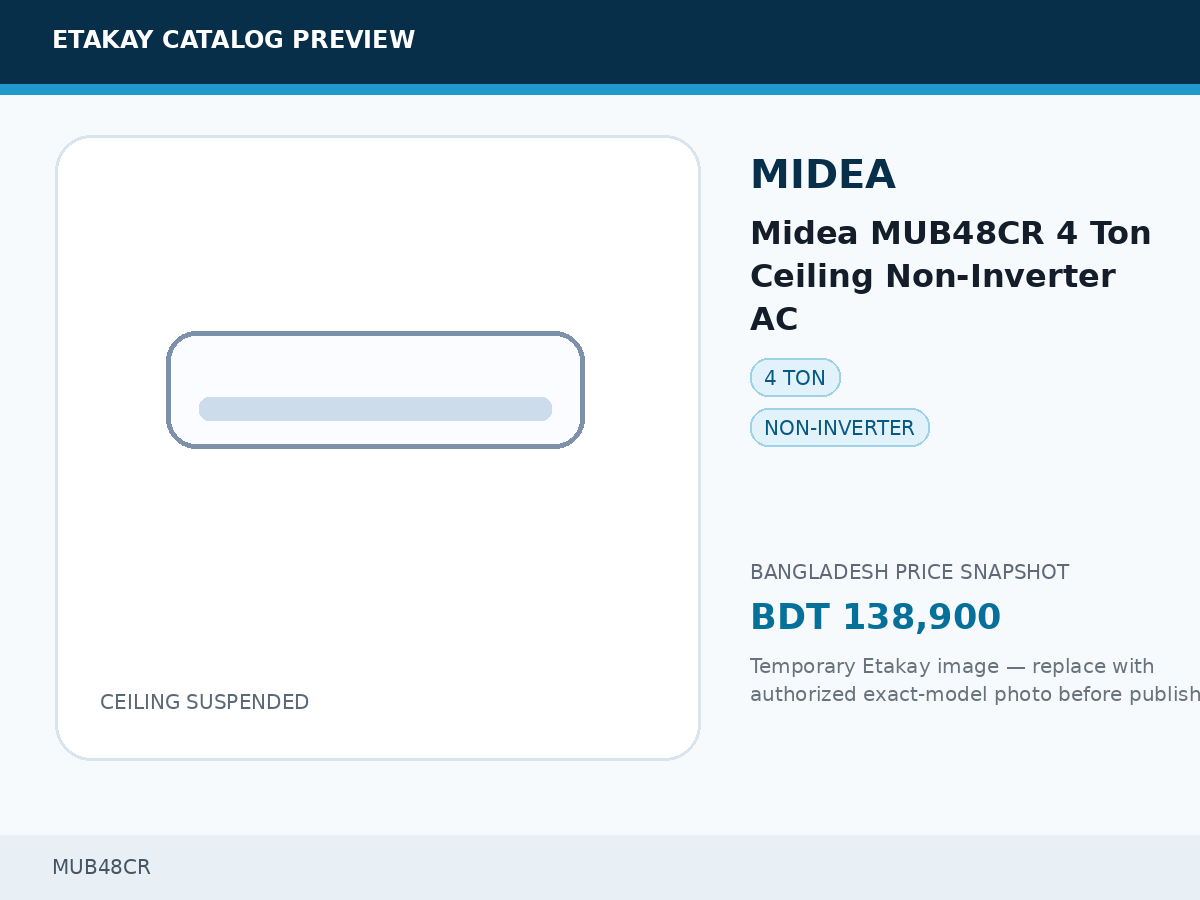1200x900 pixels.
Task: Click the temporary Etakay image notice text
Action: pyautogui.click(x=975, y=680)
